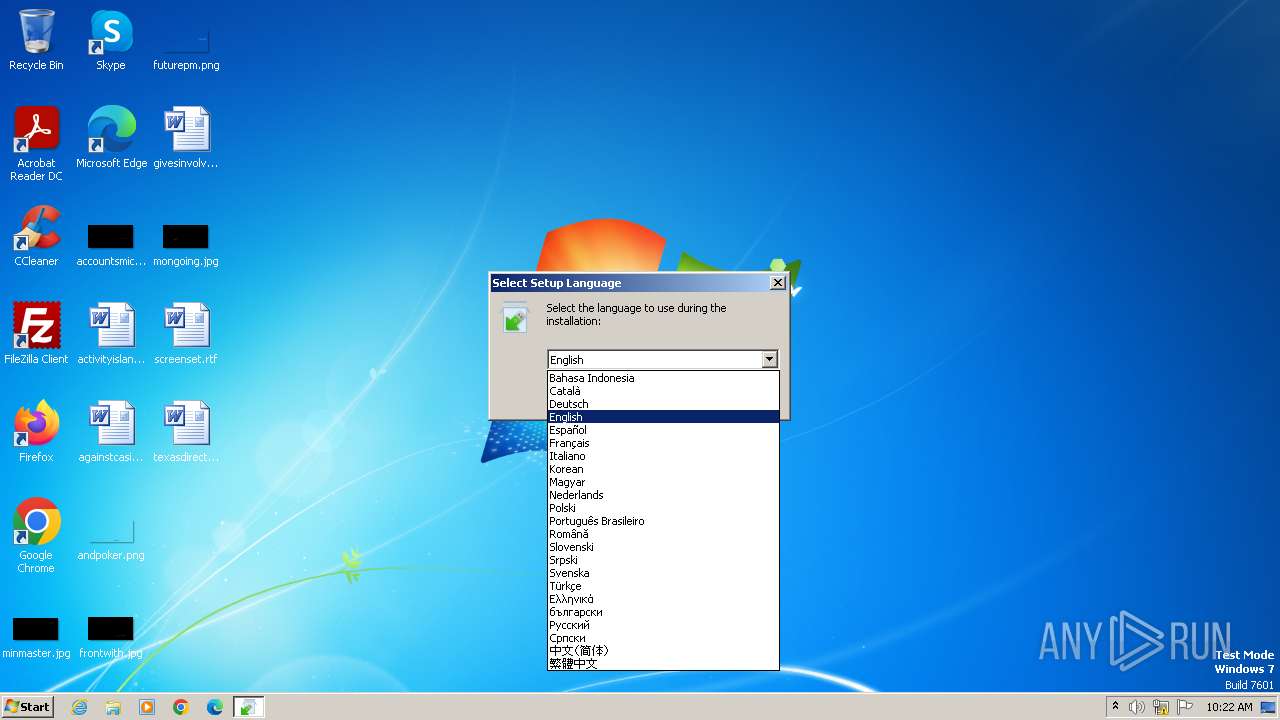Launch Microsoft Edge desktop shortcut
Screen dimensions: 1280x720
tap(111, 137)
